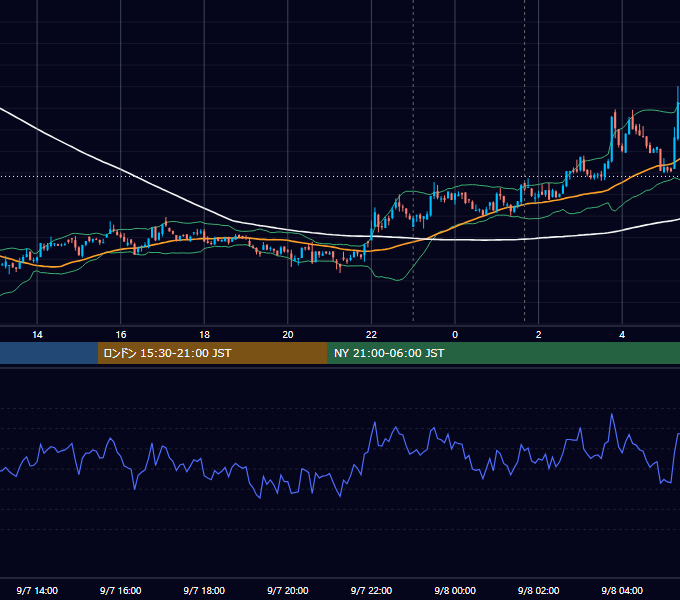
Task: Click the 9/7 16:00 time label
Action: (x=121, y=590)
